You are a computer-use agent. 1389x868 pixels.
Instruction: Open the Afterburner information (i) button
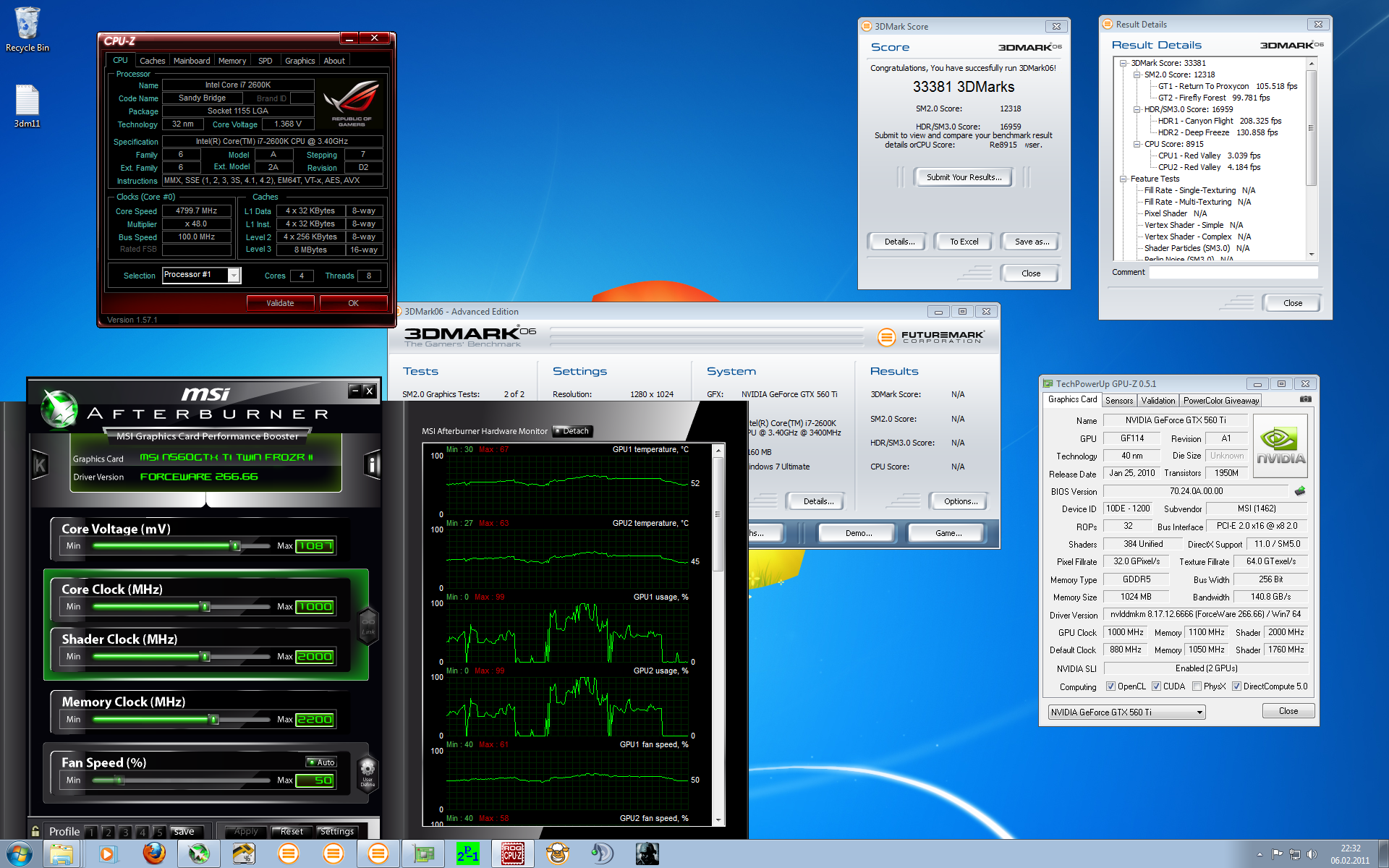point(372,464)
